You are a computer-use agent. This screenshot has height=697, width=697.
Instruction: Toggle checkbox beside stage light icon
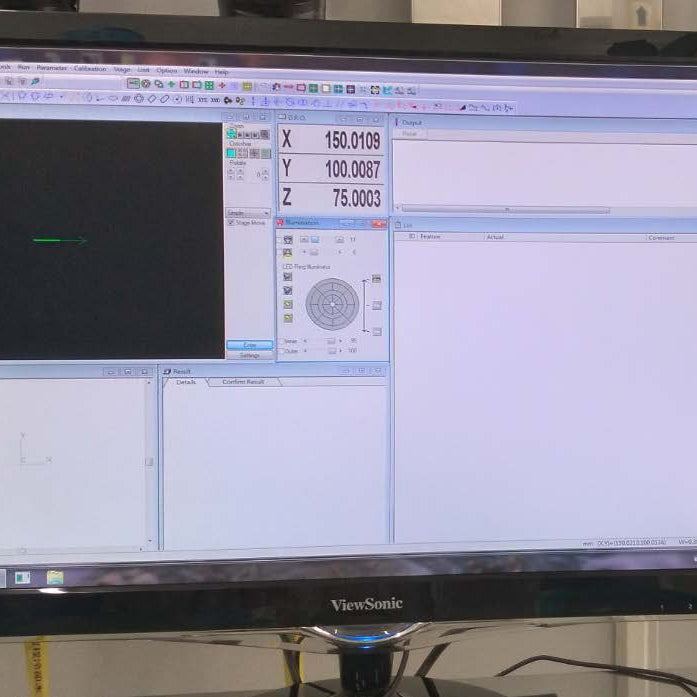279,240
